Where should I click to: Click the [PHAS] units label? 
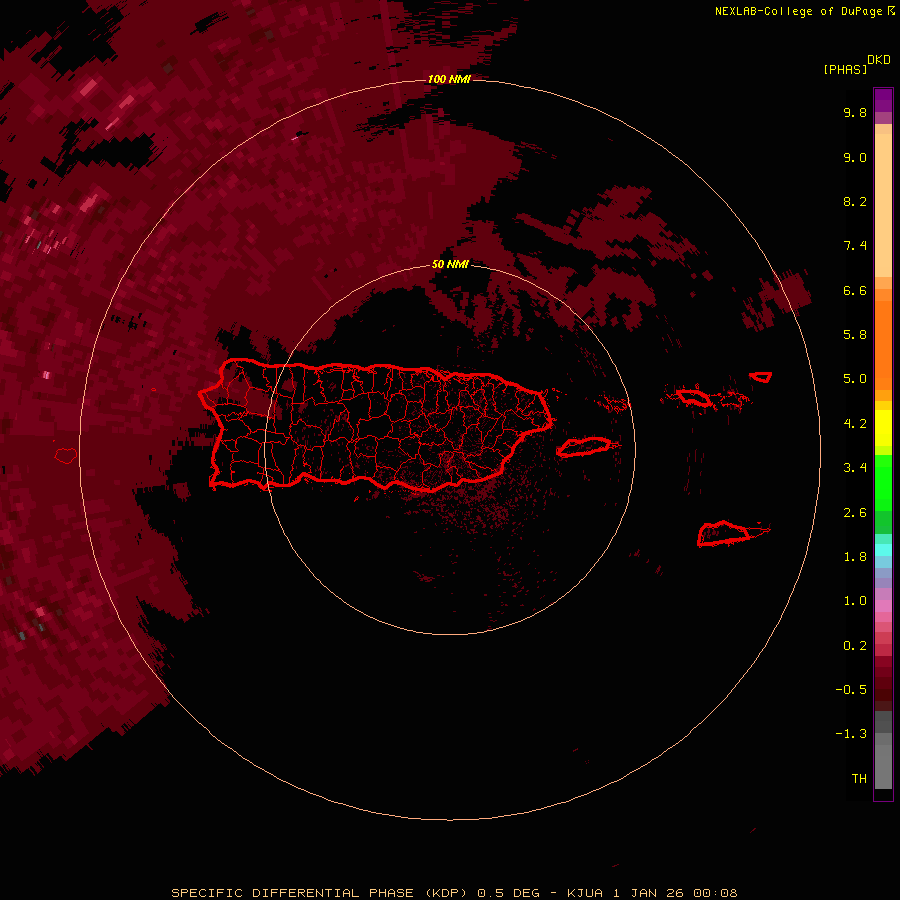(845, 69)
